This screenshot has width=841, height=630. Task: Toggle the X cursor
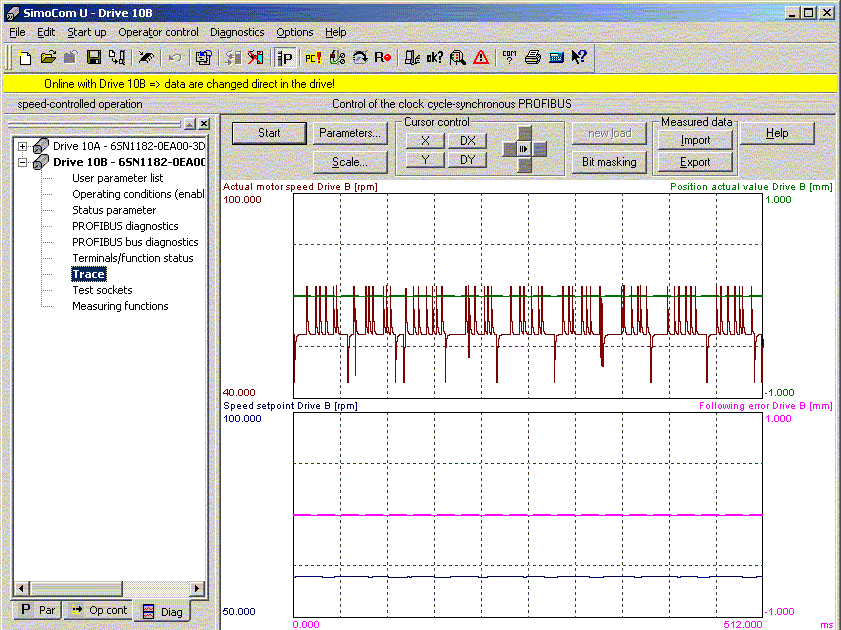pos(425,140)
